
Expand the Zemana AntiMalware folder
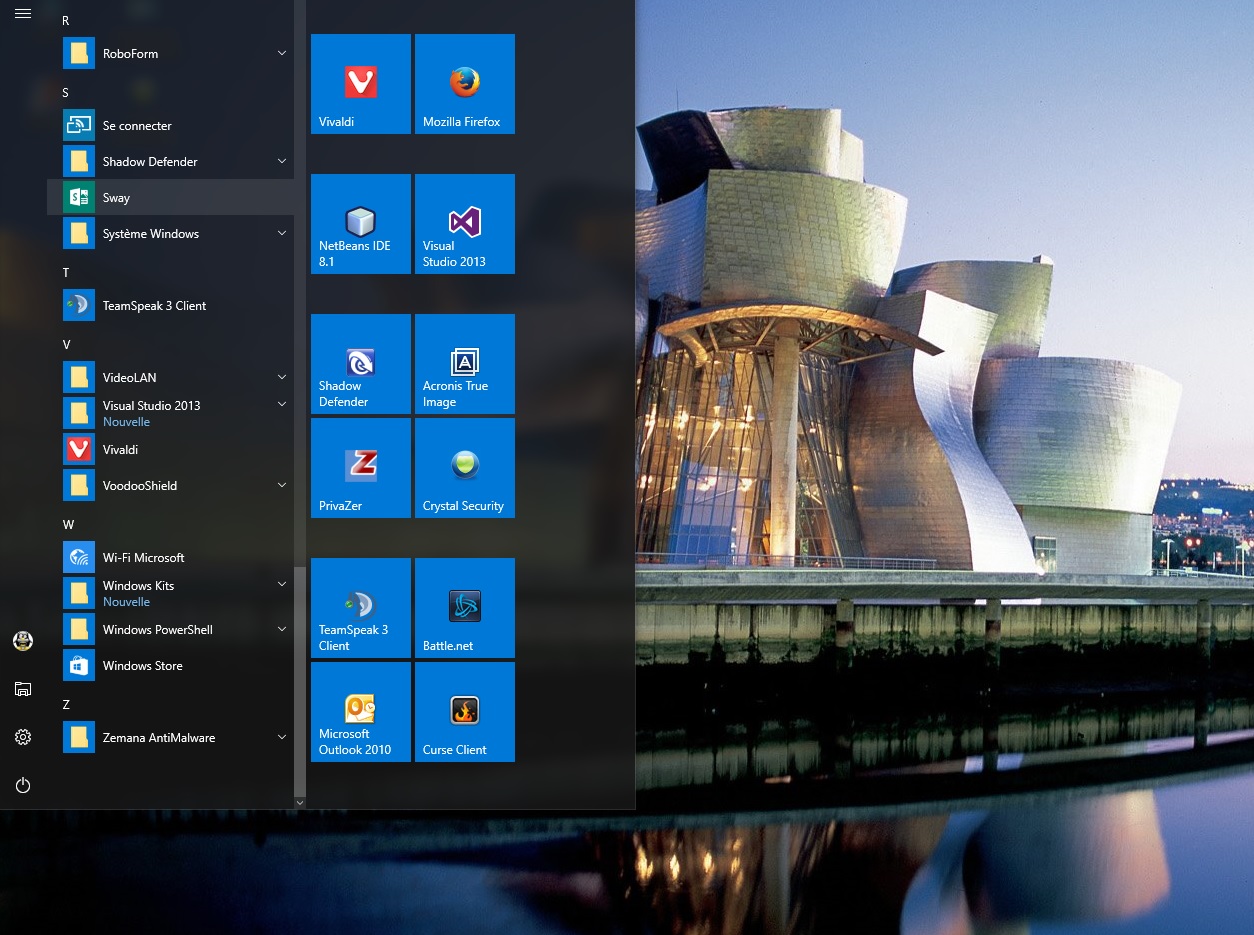pyautogui.click(x=282, y=737)
